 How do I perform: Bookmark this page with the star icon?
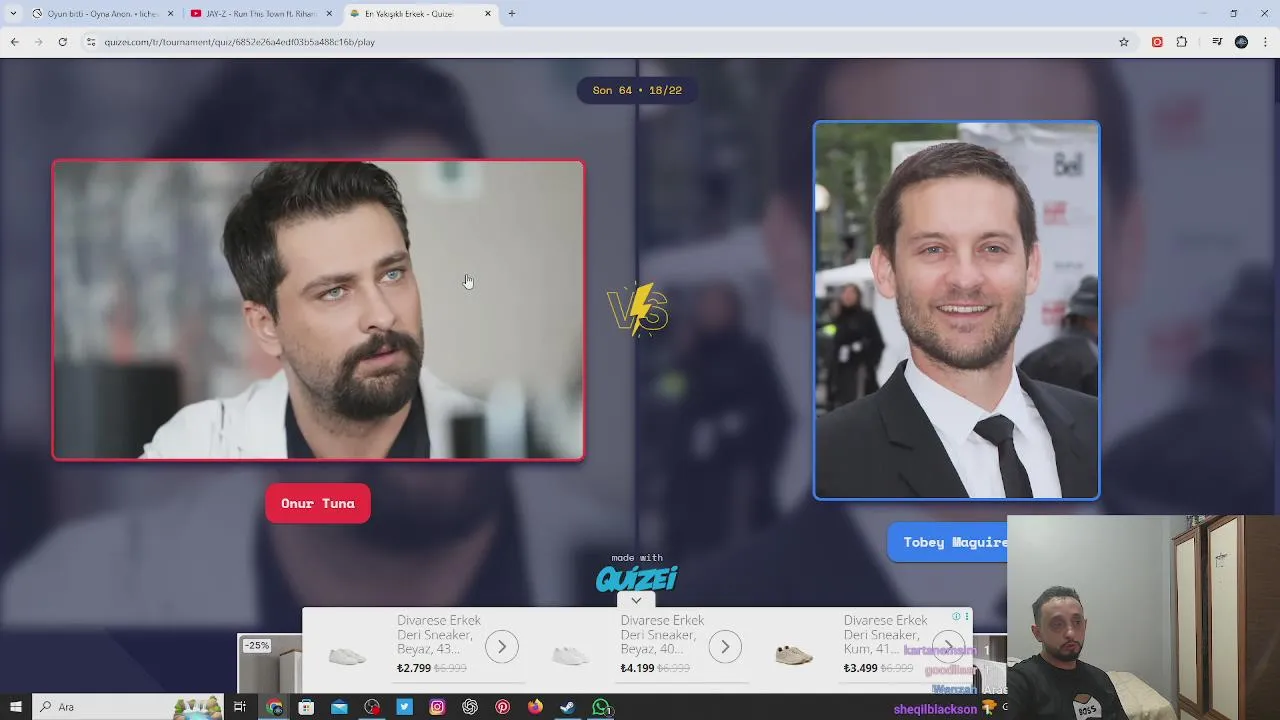1124,42
